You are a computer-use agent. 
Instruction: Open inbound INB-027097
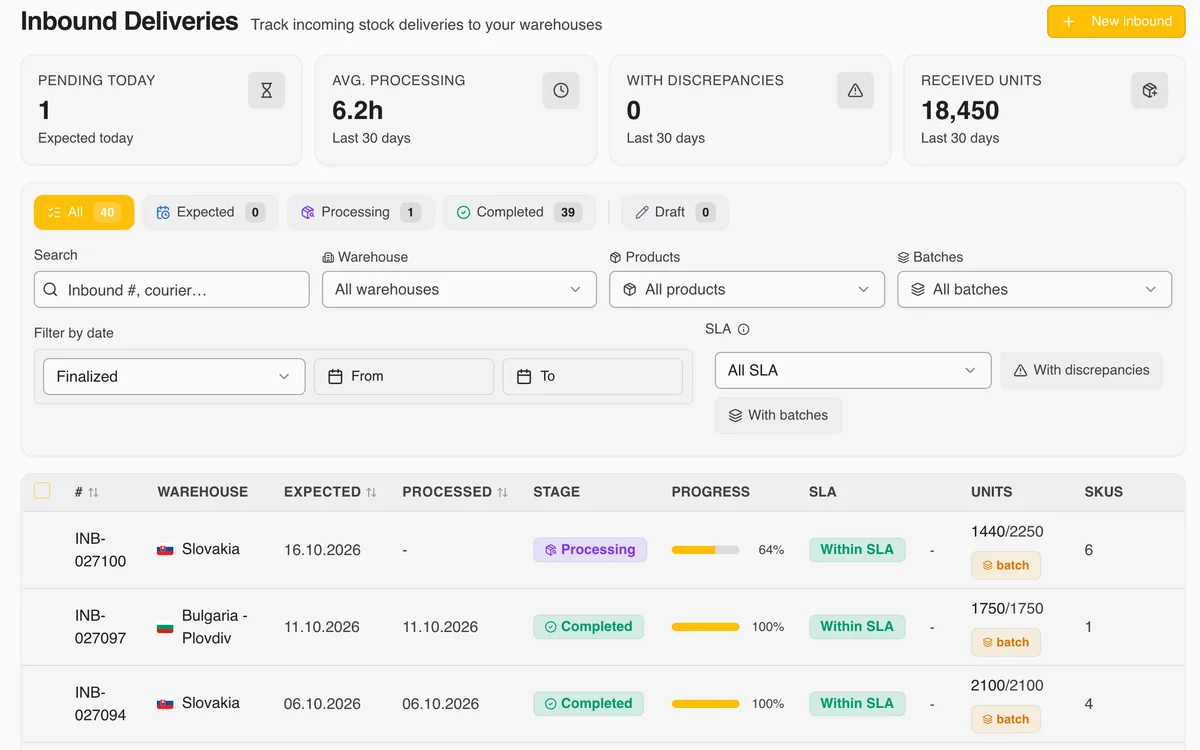pos(101,627)
